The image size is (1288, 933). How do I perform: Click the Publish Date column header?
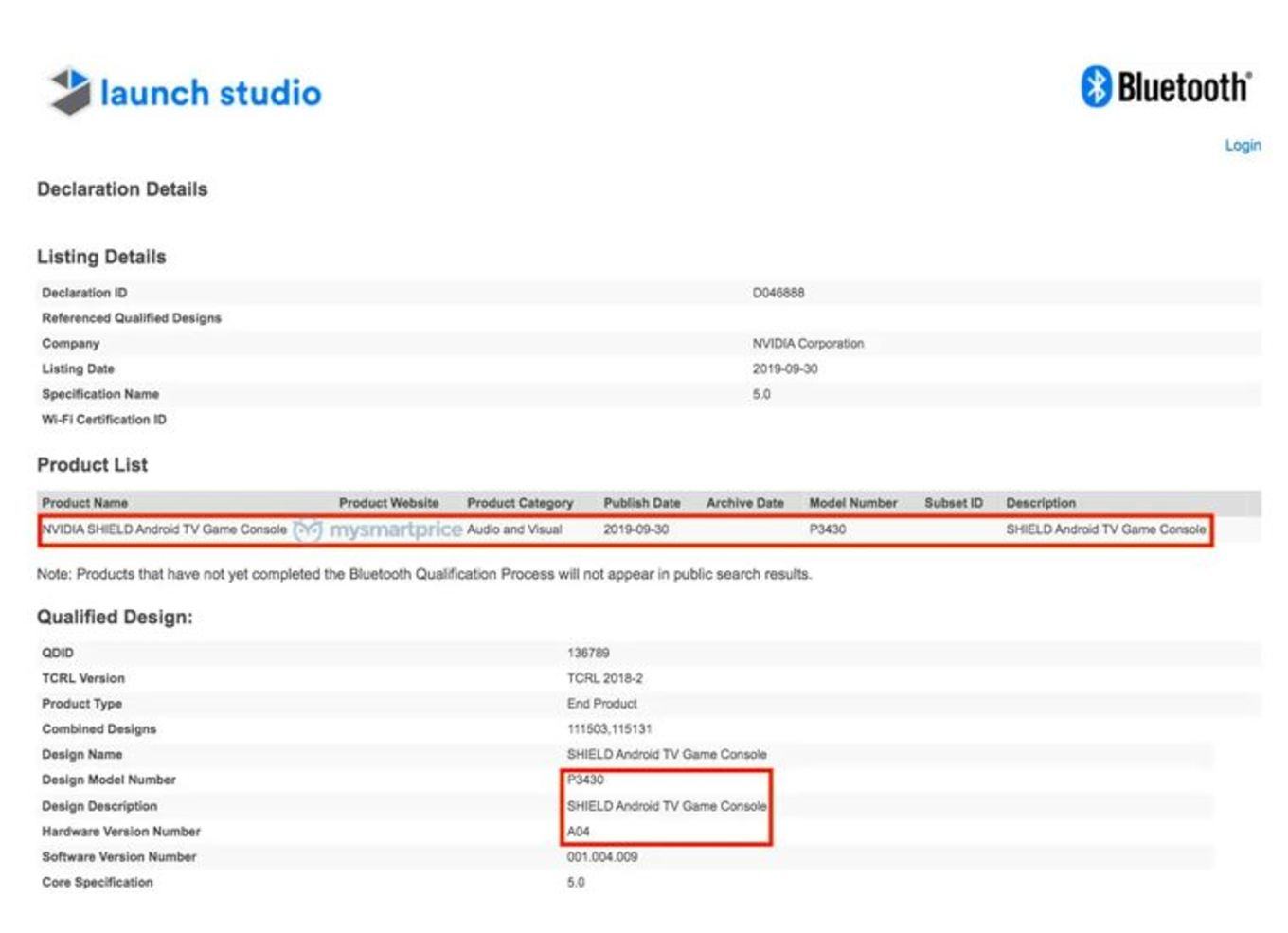pyautogui.click(x=642, y=503)
